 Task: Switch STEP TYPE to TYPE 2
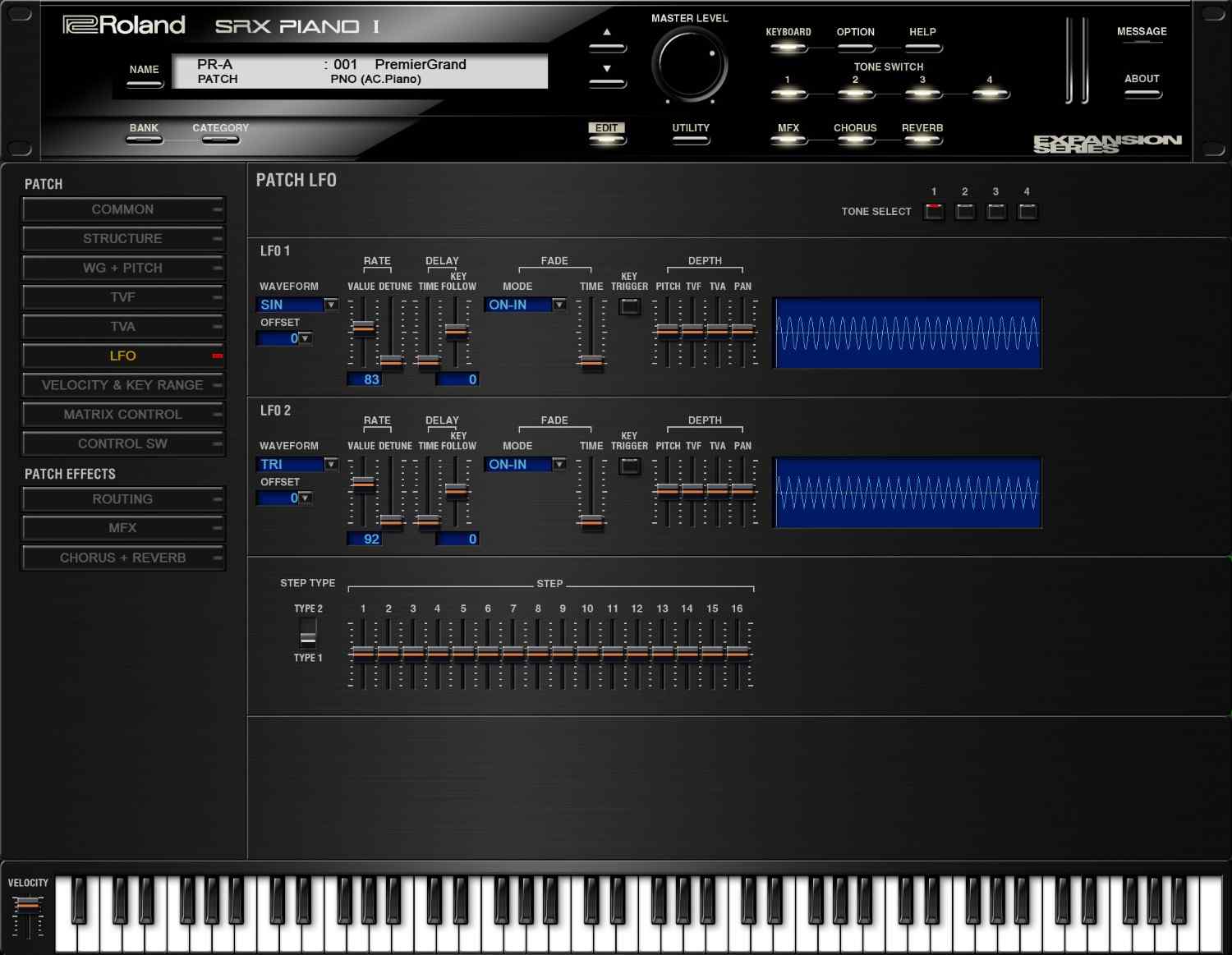pos(308,626)
